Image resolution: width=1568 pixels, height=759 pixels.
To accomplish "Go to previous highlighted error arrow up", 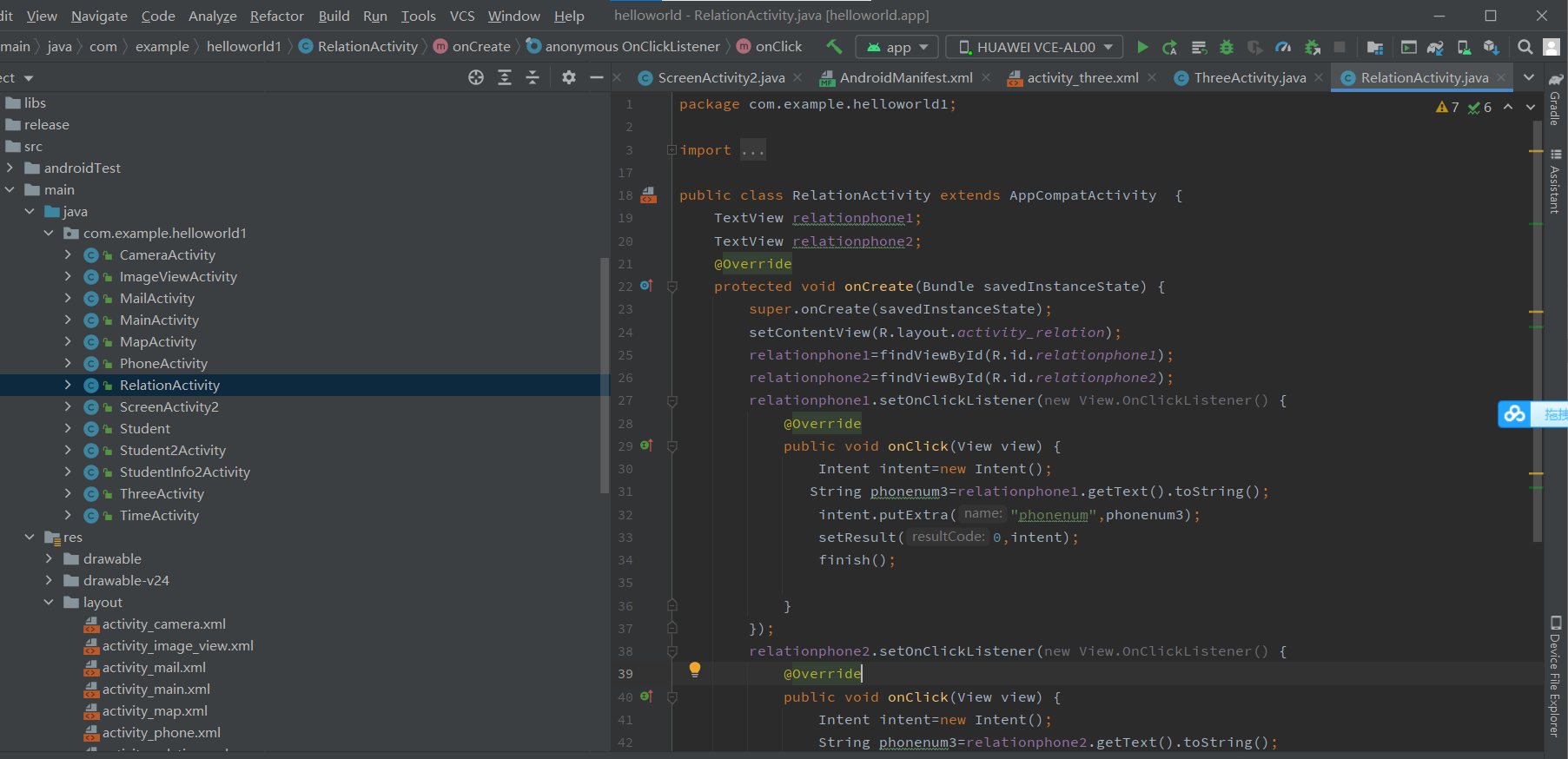I will tap(1508, 107).
